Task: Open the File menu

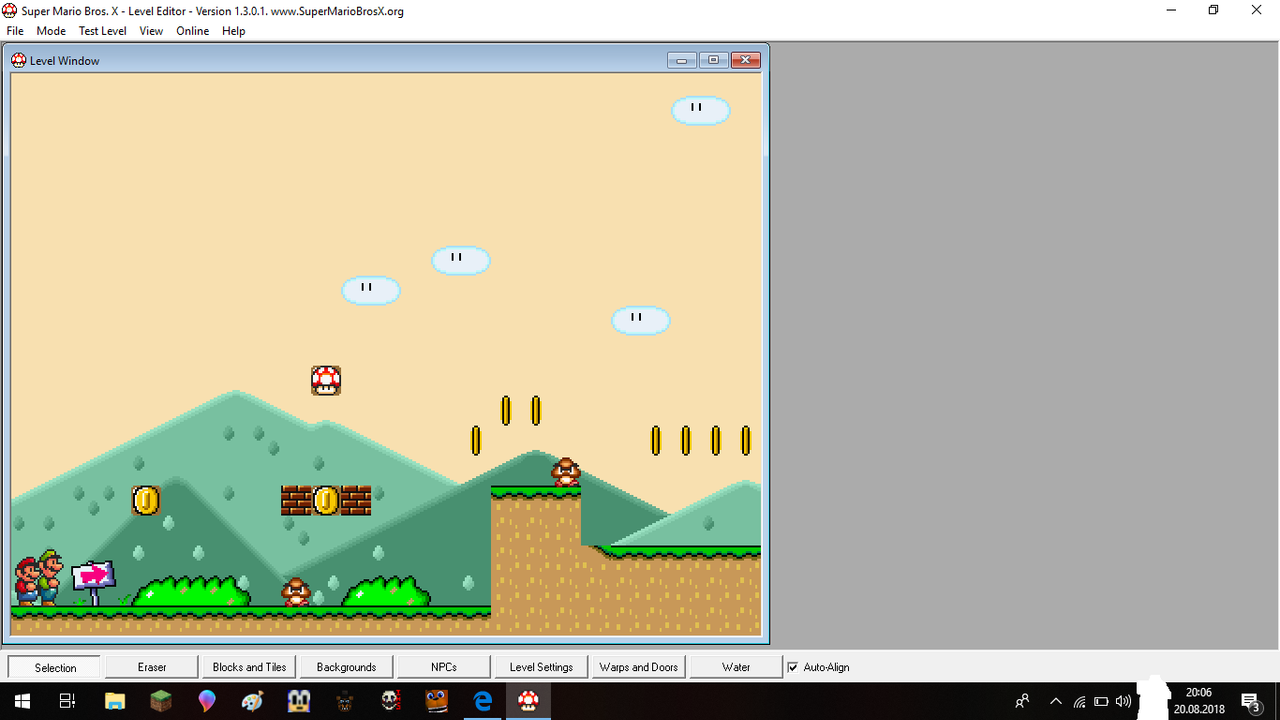Action: 15,31
